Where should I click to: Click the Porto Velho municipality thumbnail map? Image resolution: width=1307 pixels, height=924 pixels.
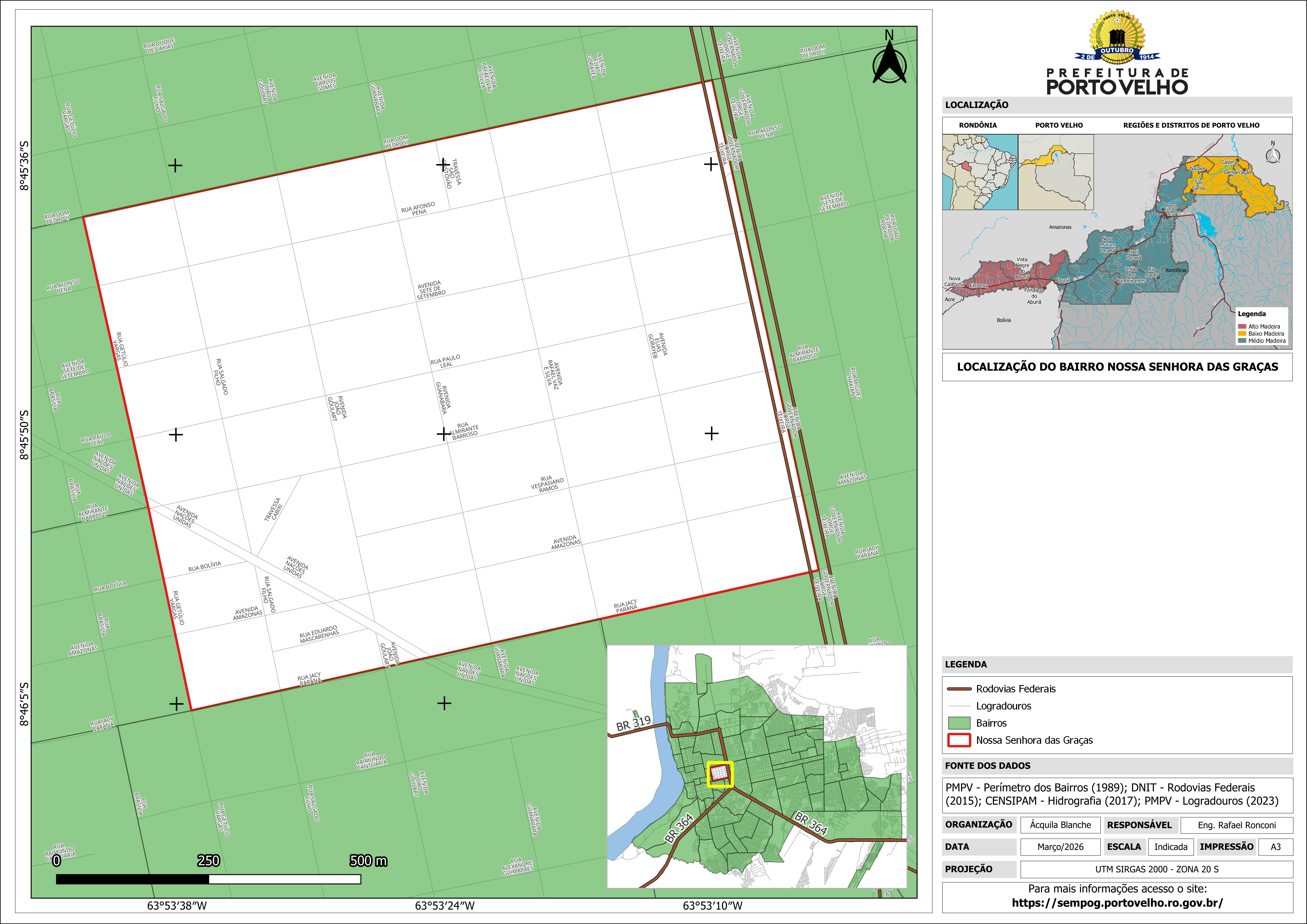1055,172
